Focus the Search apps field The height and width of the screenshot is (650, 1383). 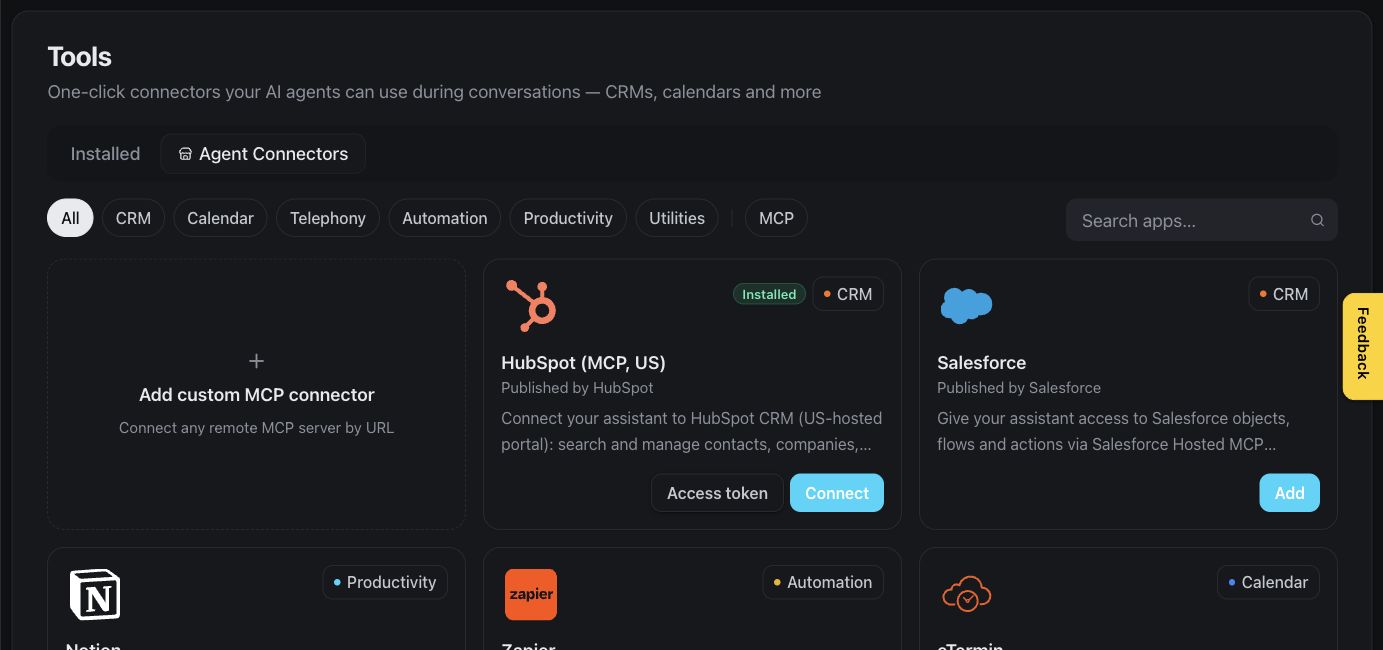coord(1201,220)
